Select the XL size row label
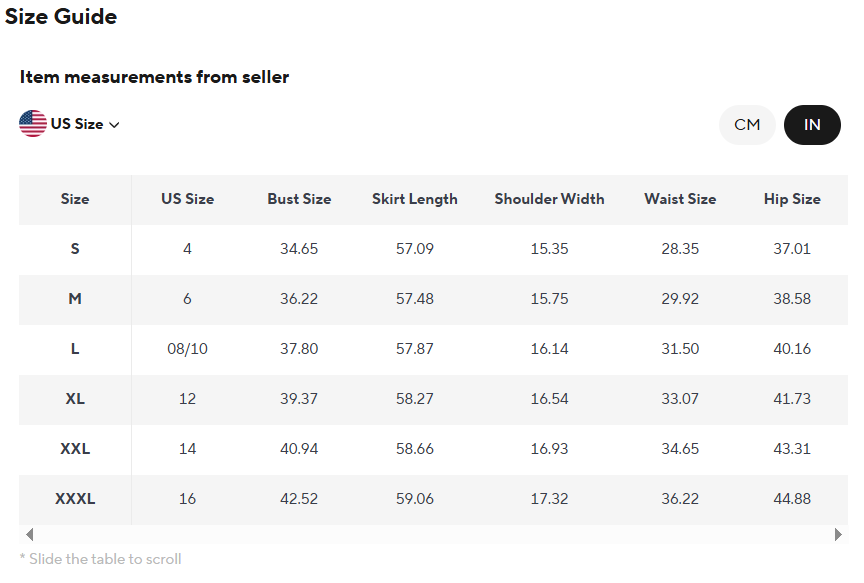This screenshot has height=583, width=864. 75,399
